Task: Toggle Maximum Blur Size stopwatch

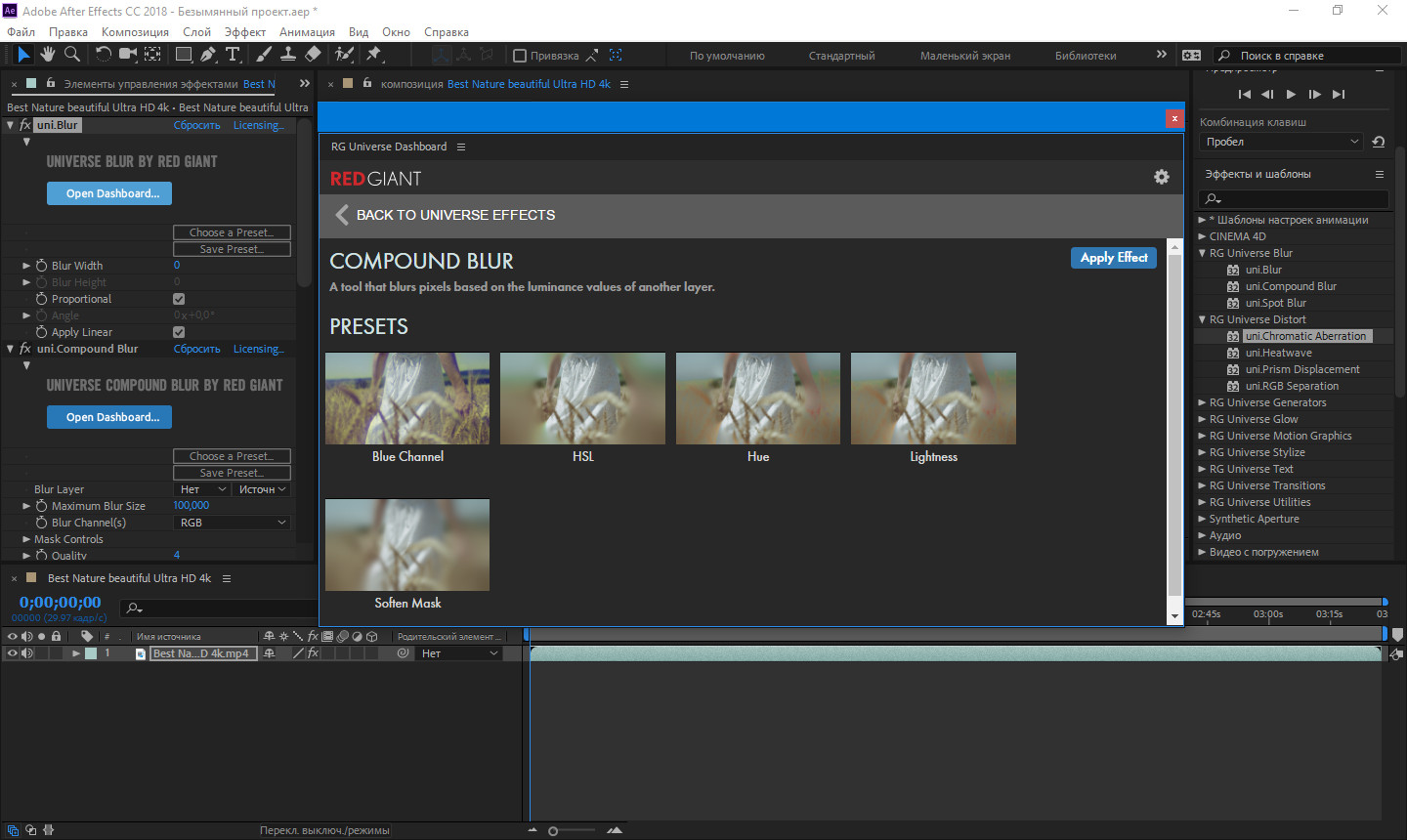Action: click(42, 506)
